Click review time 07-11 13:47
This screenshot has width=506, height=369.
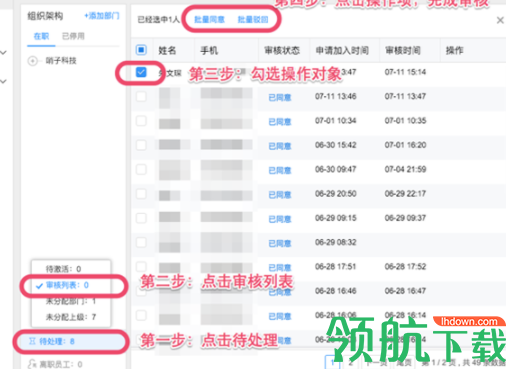[x=405, y=96]
